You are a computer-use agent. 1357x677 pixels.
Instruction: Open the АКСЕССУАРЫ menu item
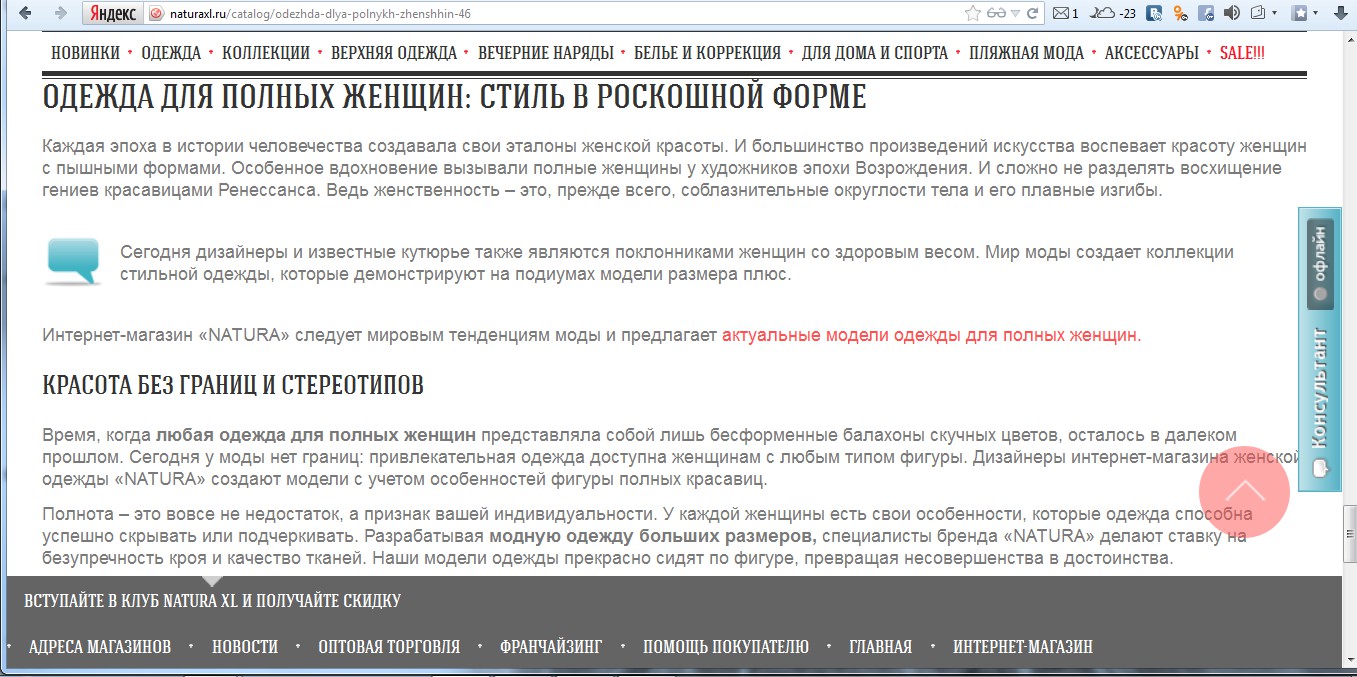[x=1151, y=53]
